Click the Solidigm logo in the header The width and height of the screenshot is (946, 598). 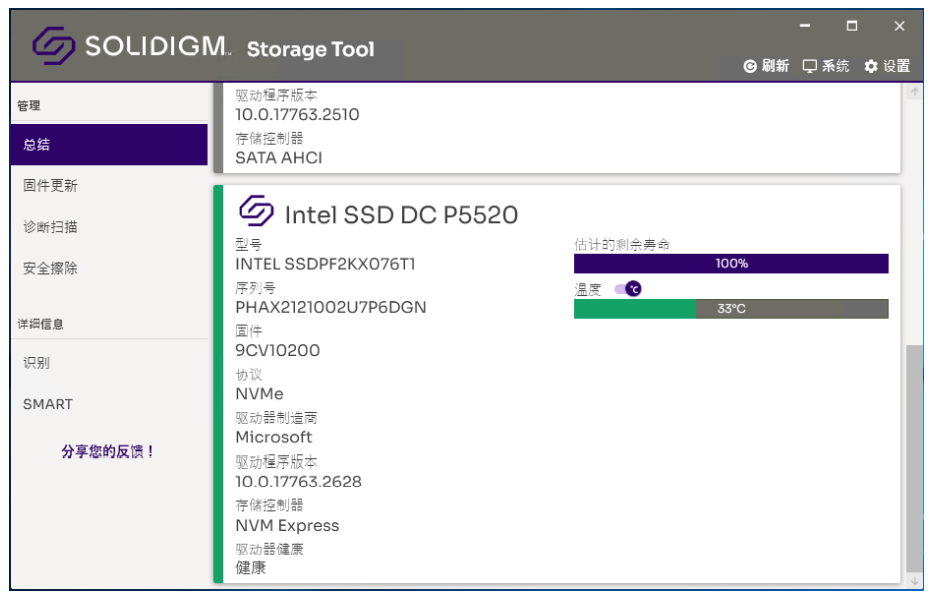coord(54,45)
